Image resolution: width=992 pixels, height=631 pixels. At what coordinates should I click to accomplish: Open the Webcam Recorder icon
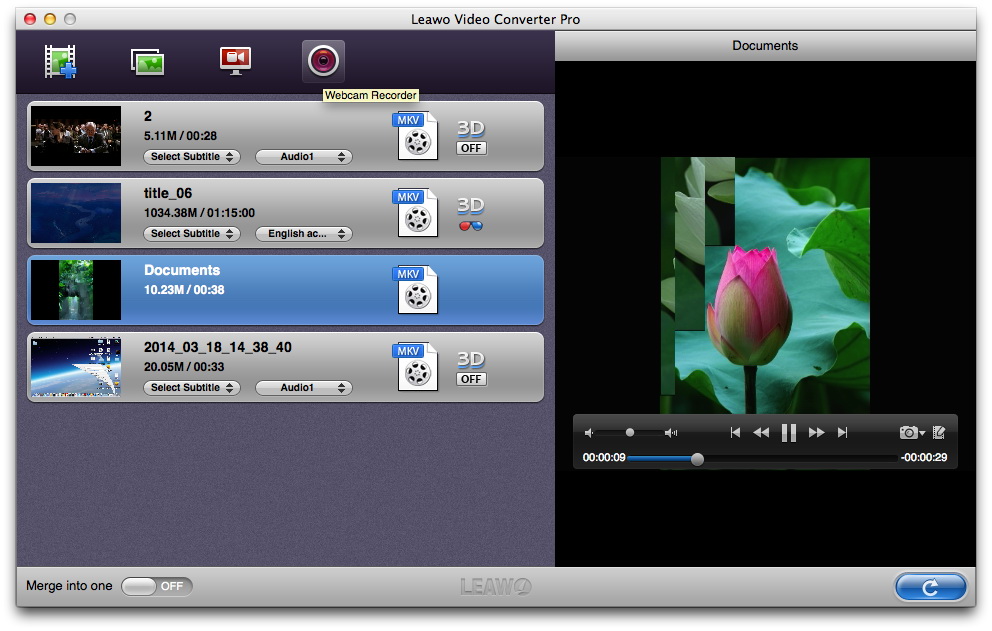pyautogui.click(x=323, y=61)
